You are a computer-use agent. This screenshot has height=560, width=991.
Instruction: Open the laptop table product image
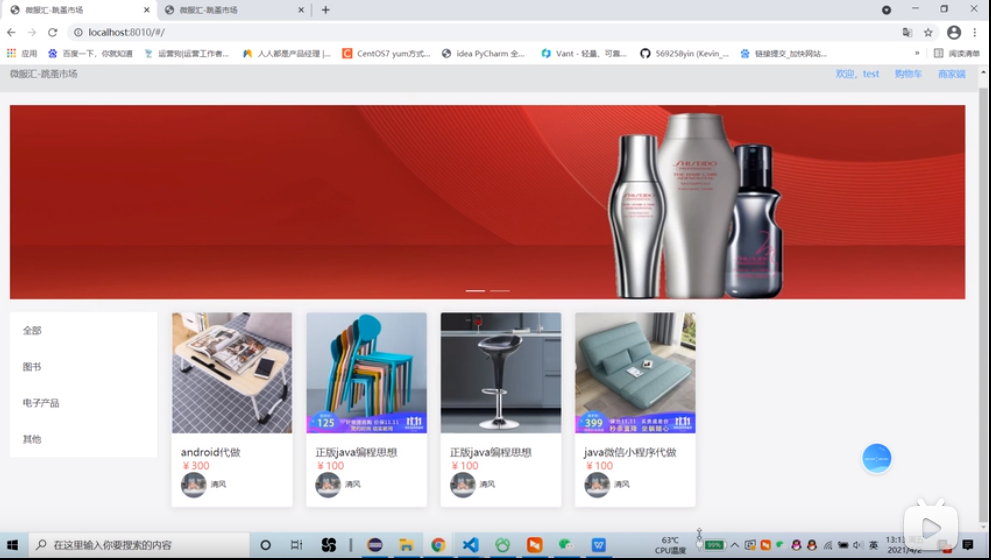click(232, 373)
